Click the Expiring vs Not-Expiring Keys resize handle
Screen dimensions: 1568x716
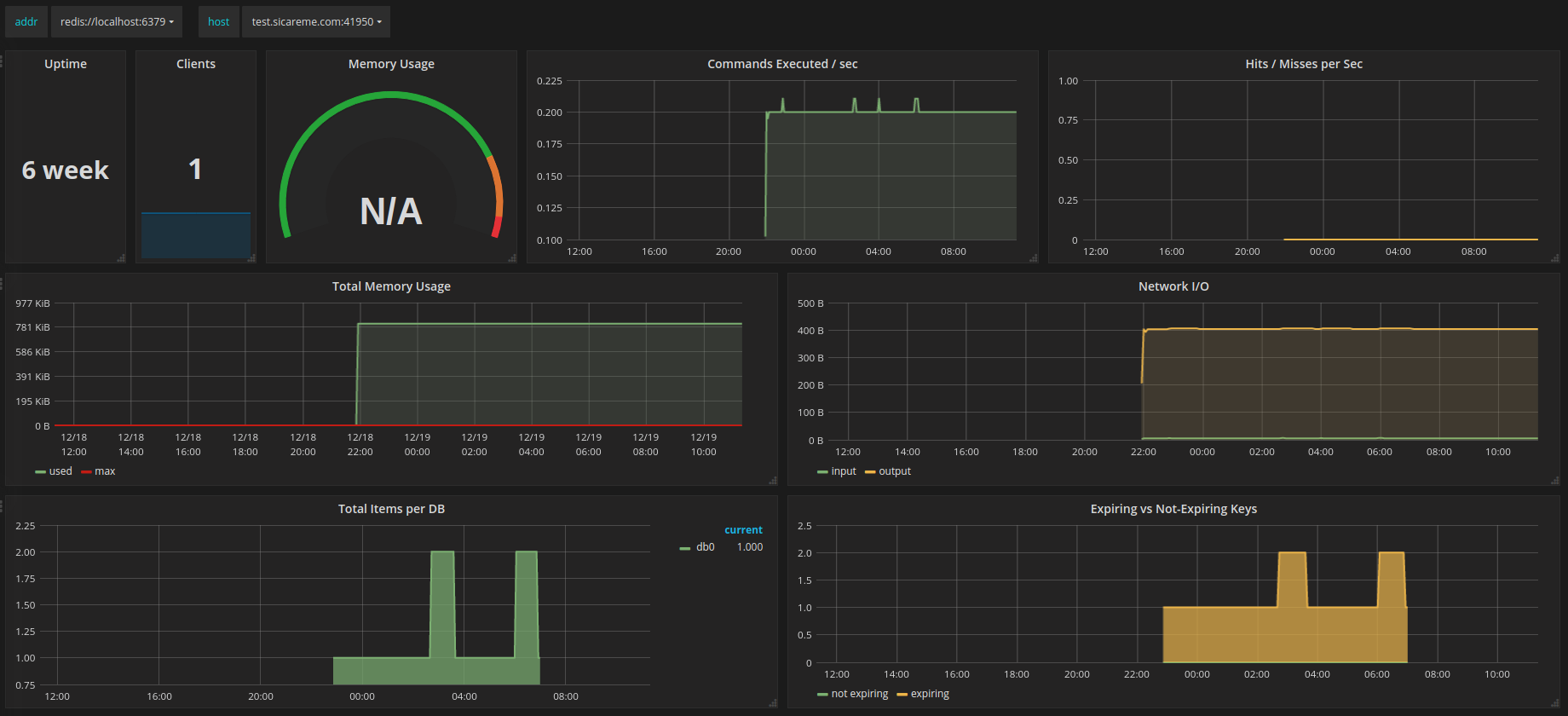tap(1555, 702)
